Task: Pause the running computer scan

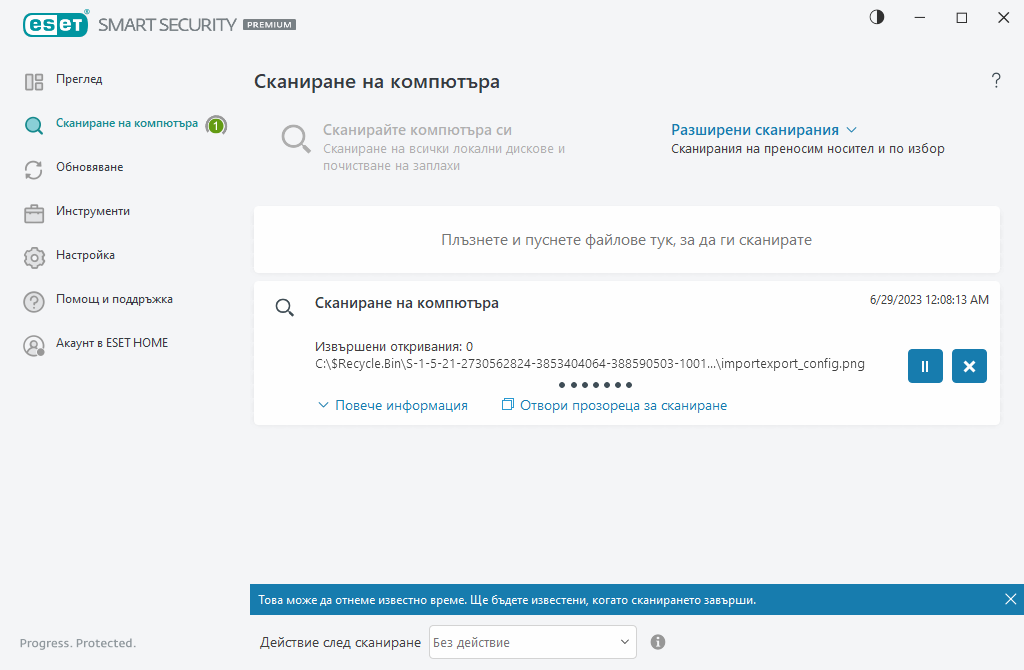Action: pos(925,365)
